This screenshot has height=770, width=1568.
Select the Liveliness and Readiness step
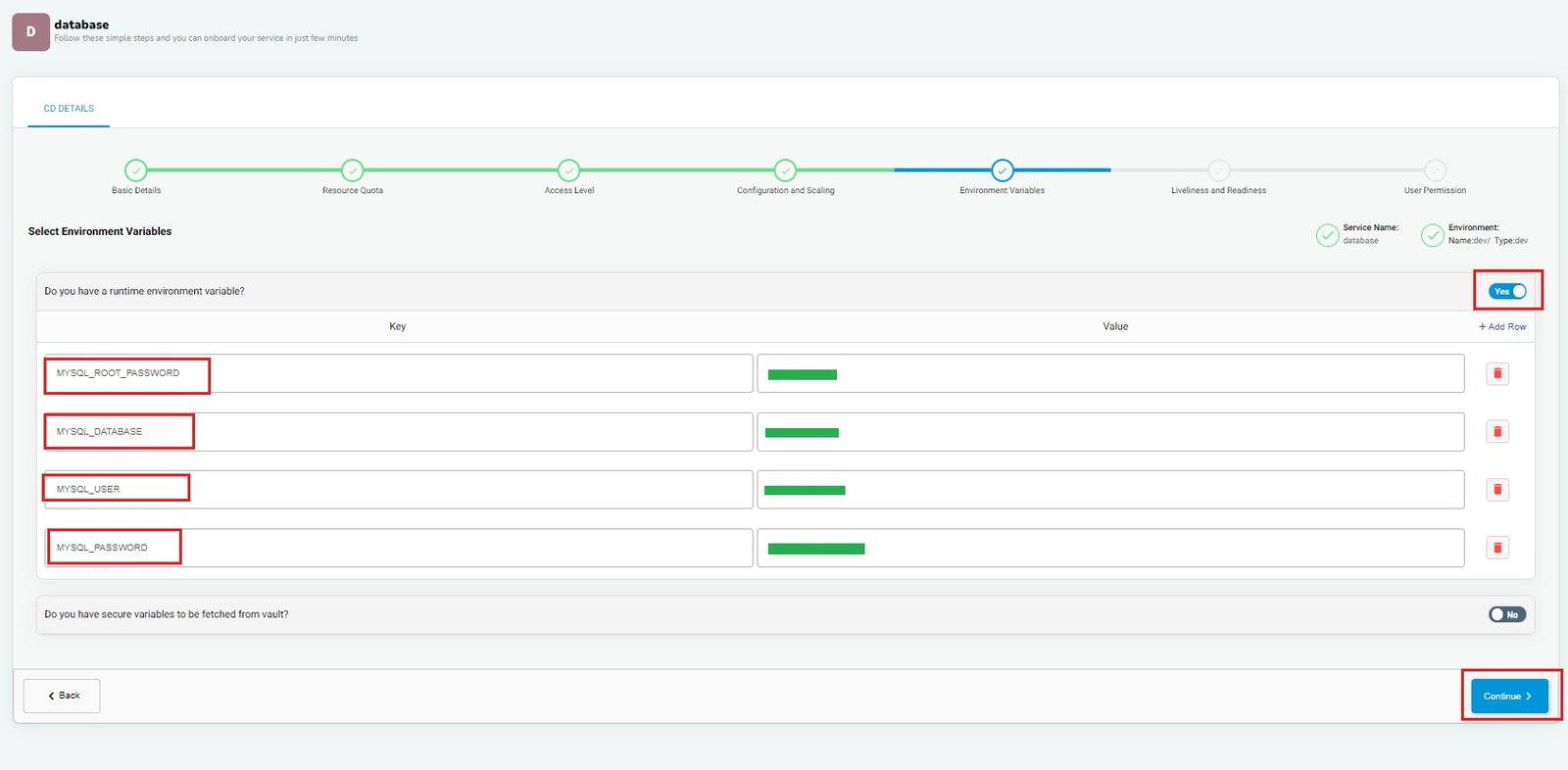pyautogui.click(x=1218, y=170)
